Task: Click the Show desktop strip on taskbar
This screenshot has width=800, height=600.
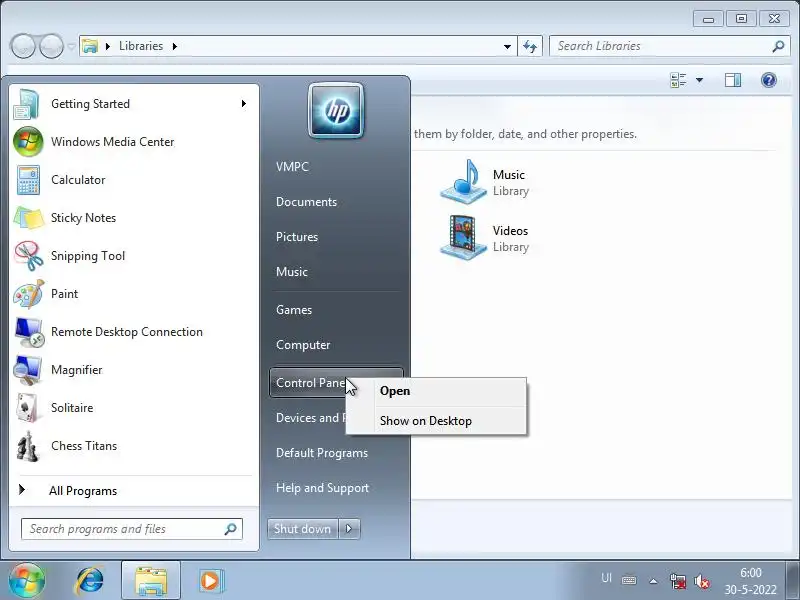Action: 793,581
